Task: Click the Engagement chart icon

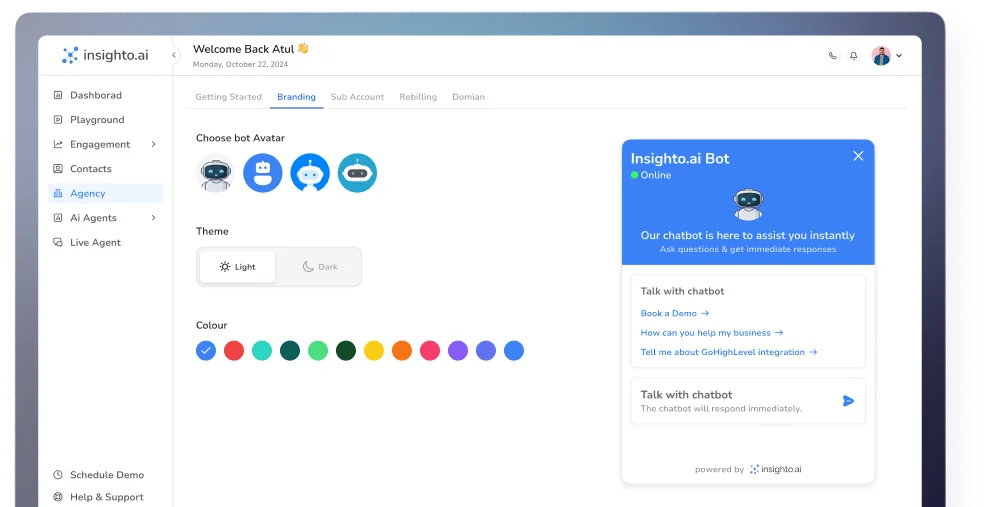Action: coord(58,144)
